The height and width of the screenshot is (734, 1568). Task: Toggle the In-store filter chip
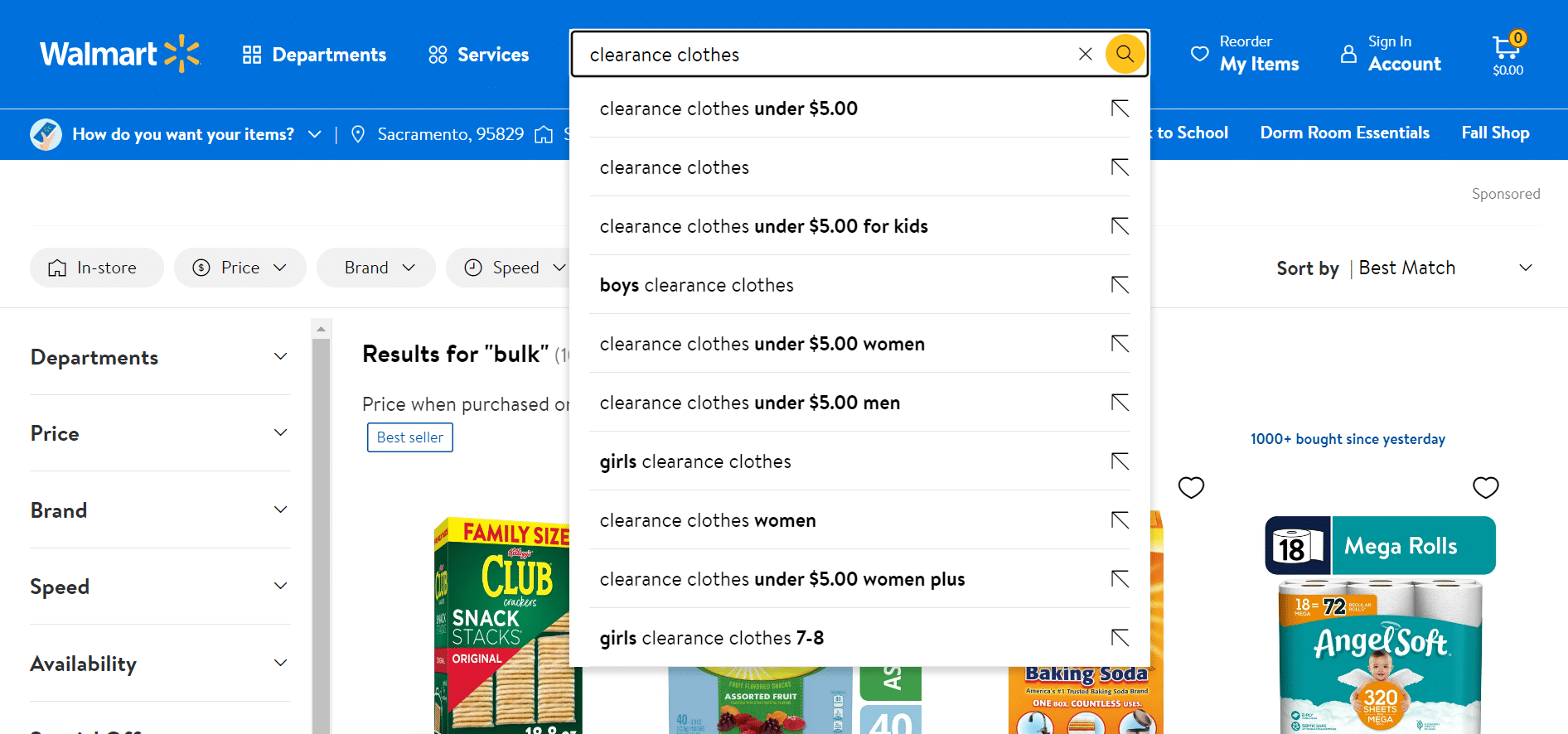[97, 268]
